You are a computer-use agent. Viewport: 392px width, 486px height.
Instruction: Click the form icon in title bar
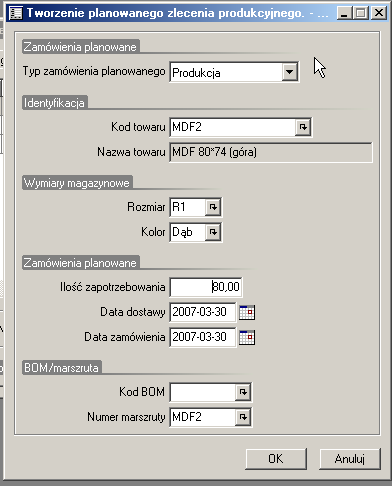pos(16,13)
